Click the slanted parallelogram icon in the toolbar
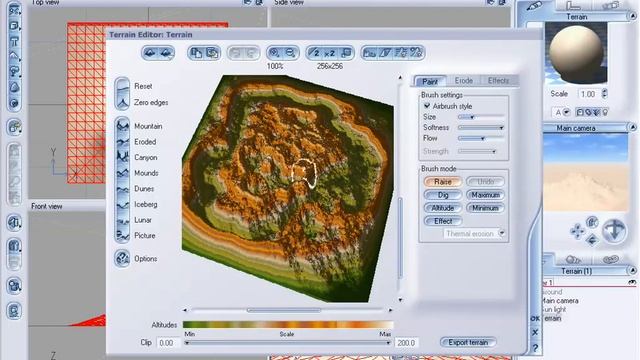Screen dimensions: 640x360 tap(385, 53)
